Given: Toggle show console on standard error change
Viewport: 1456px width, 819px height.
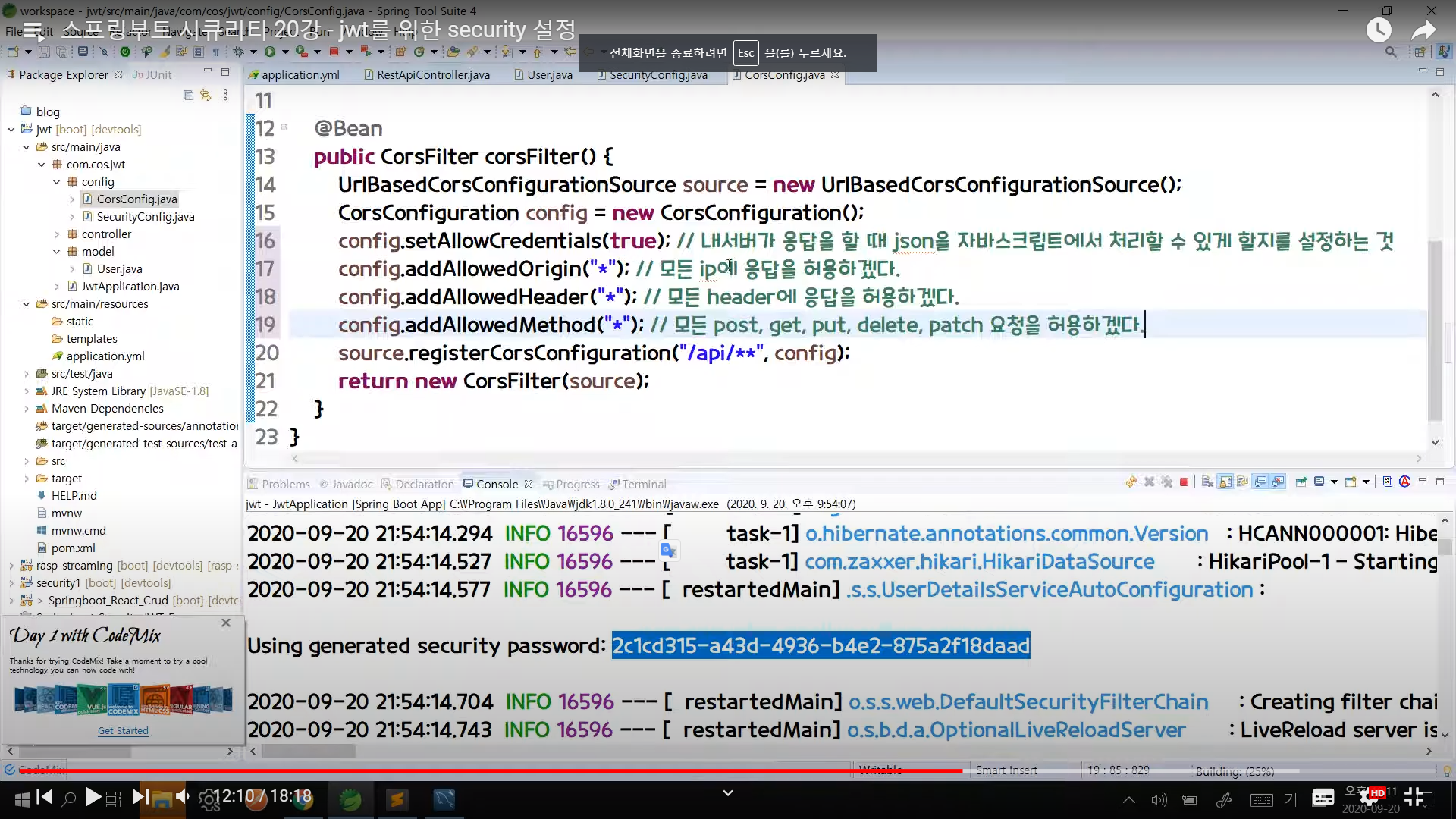Looking at the screenshot, I should pyautogui.click(x=1279, y=482).
